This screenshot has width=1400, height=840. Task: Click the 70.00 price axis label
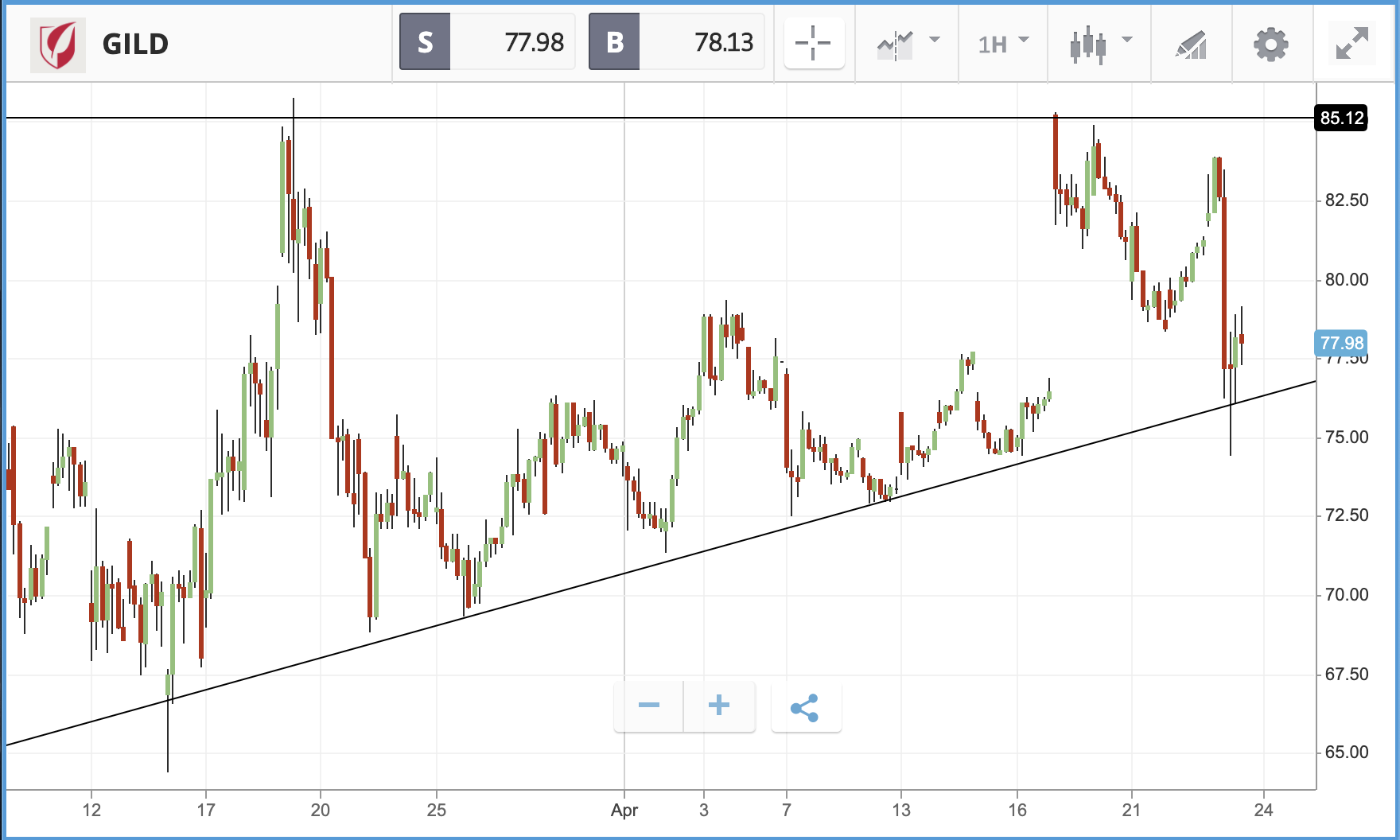coord(1347,595)
